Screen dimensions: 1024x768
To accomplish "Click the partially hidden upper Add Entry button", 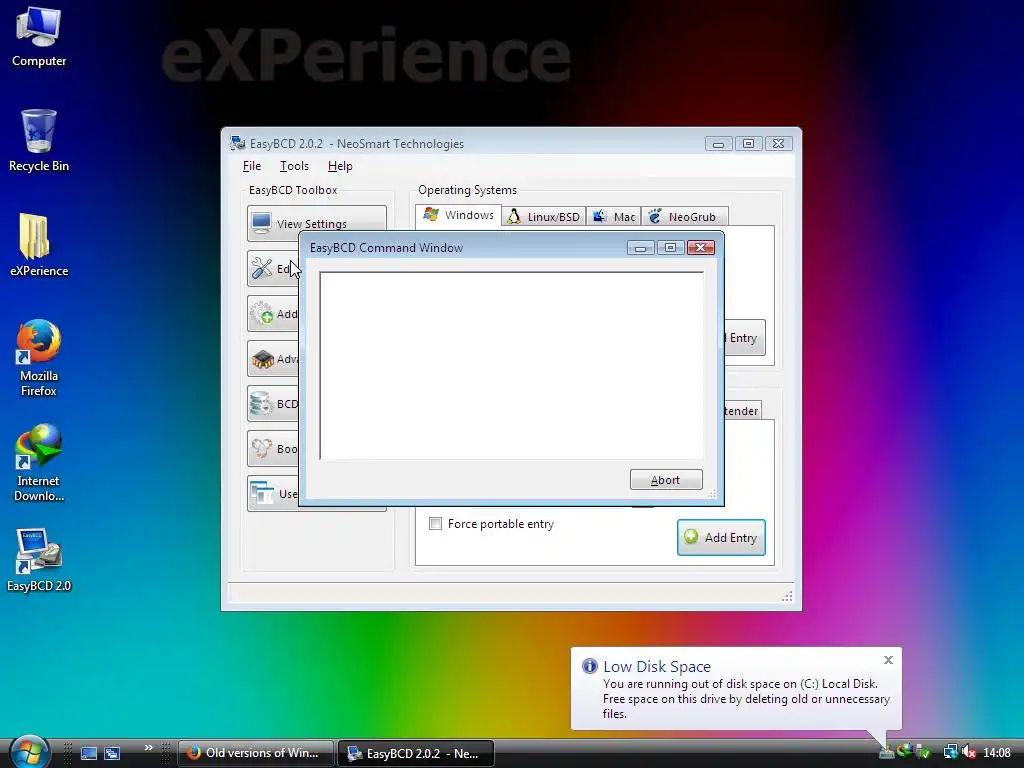I will [x=744, y=338].
